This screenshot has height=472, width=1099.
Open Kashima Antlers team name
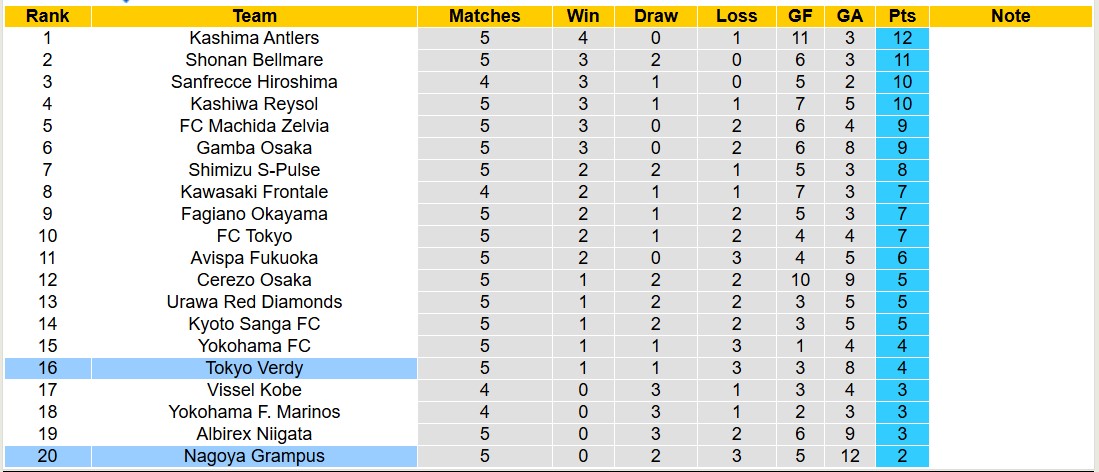pyautogui.click(x=254, y=38)
